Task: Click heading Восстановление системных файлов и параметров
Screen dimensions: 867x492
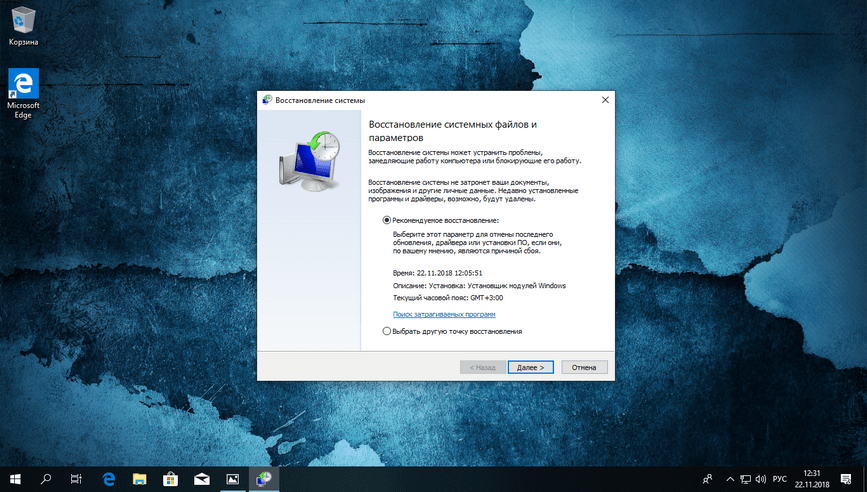Action: 453,130
